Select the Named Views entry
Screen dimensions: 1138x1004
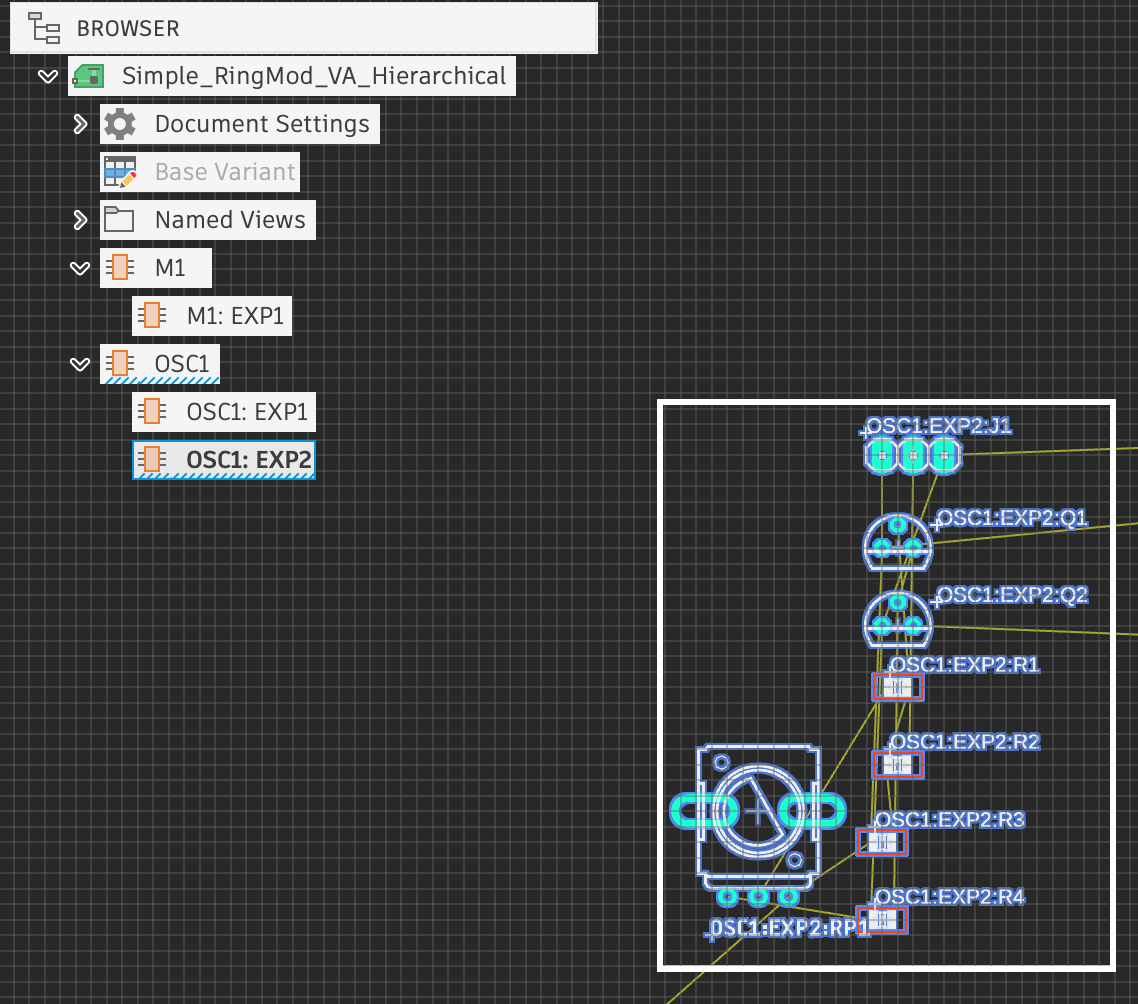tap(230, 220)
